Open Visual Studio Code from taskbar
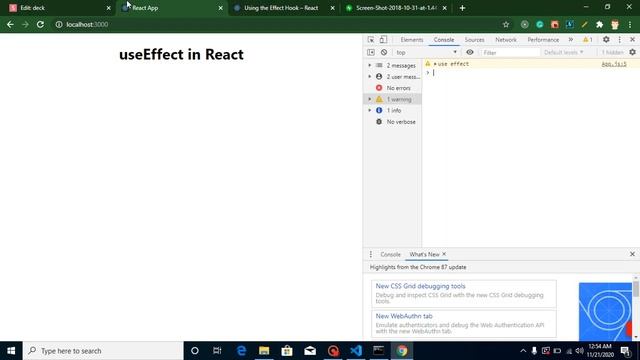Image resolution: width=640 pixels, height=360 pixels. [x=356, y=351]
